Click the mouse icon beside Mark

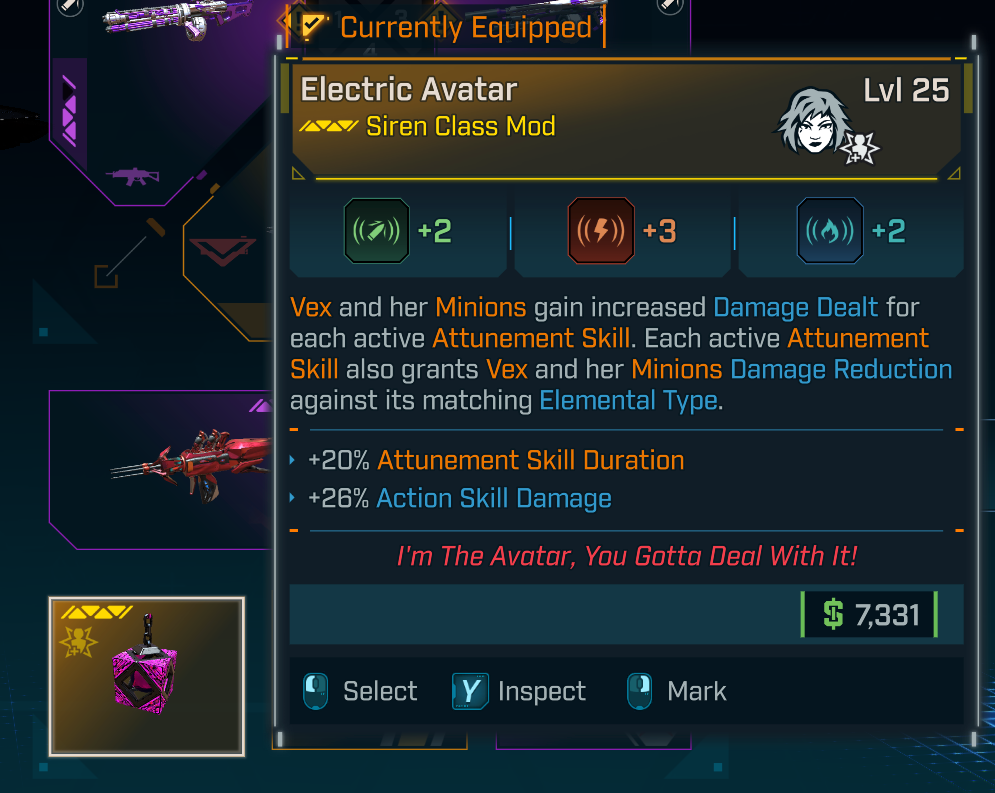click(x=640, y=691)
